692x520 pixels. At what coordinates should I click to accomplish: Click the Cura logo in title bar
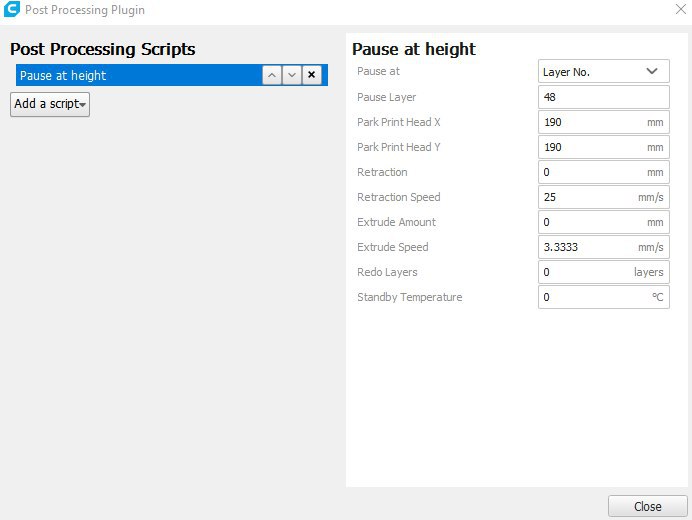tap(12, 10)
